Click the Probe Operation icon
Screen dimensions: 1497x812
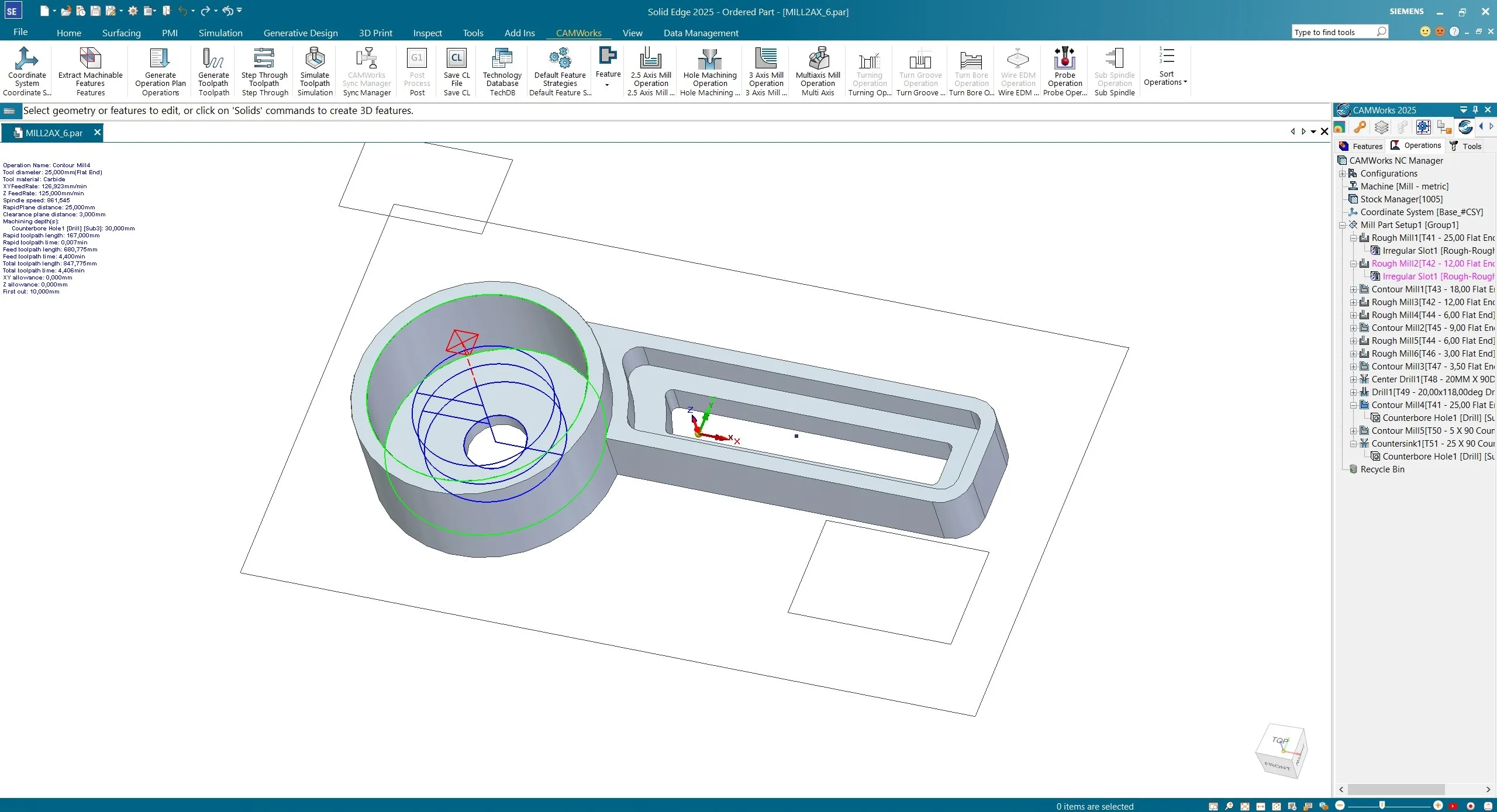pos(1065,58)
